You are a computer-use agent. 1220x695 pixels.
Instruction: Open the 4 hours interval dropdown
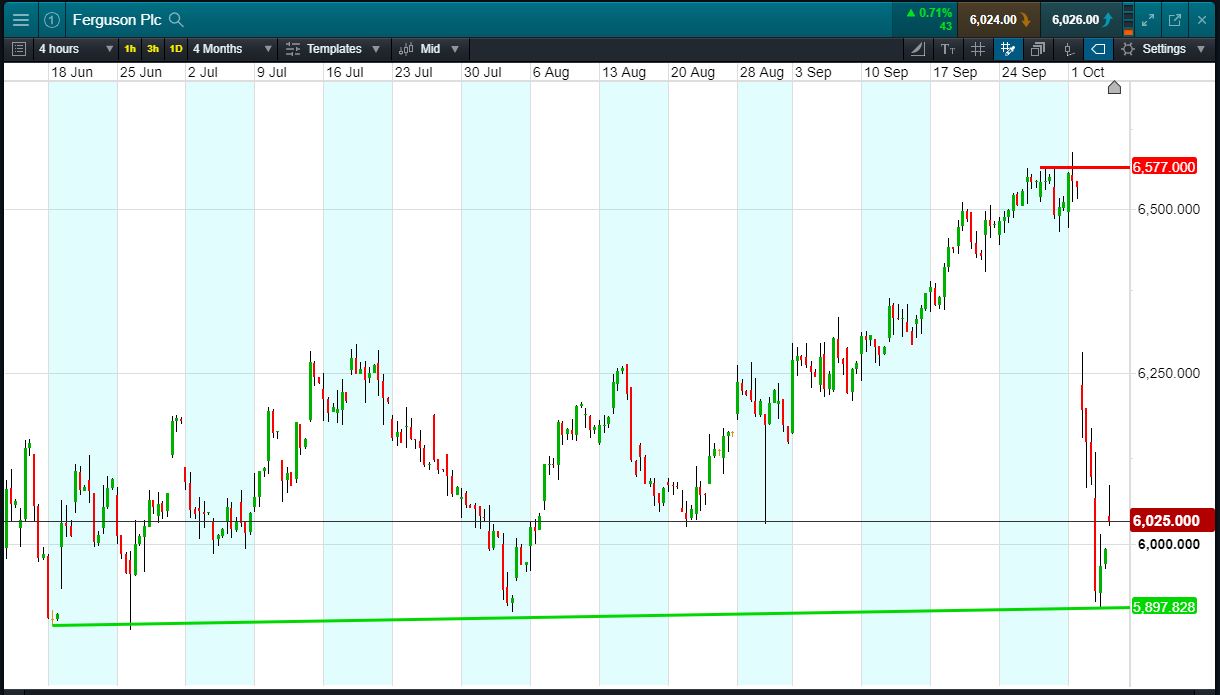point(76,49)
